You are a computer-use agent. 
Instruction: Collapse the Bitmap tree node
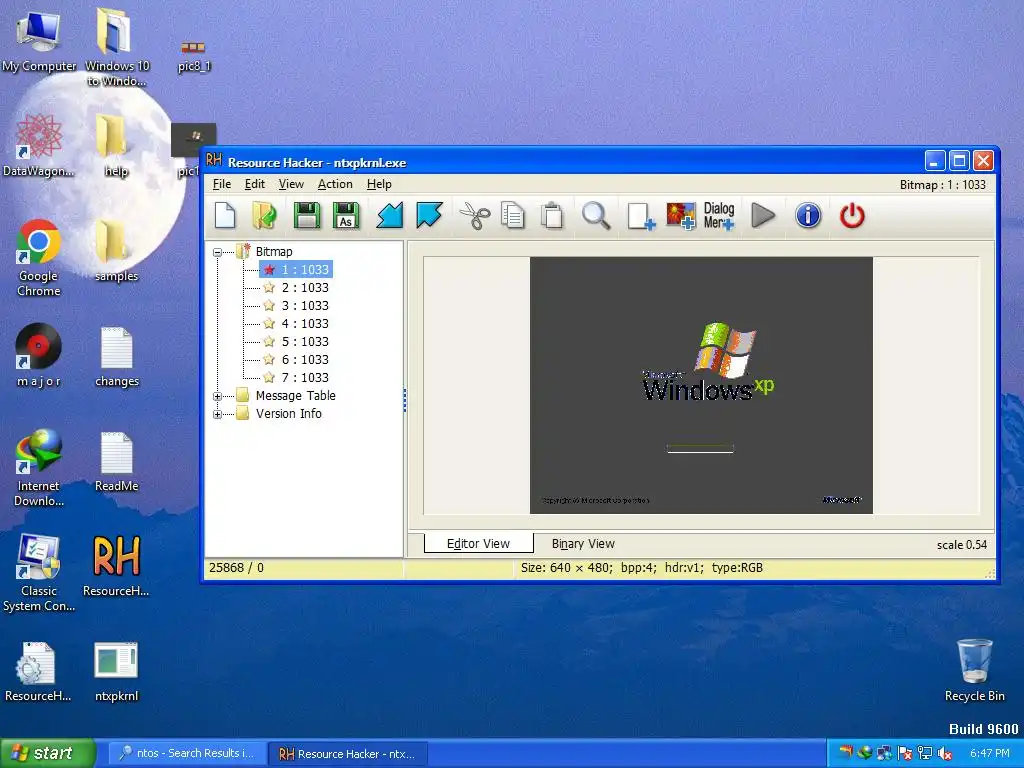[x=217, y=252]
